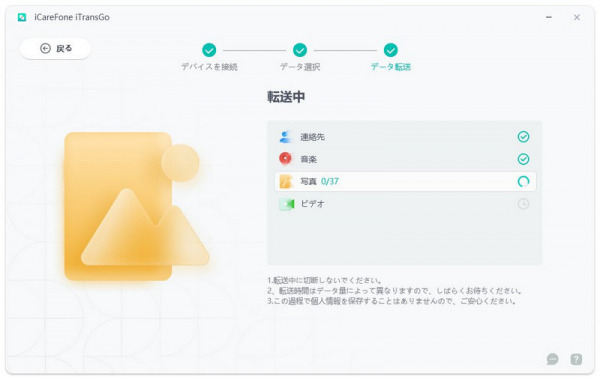The height and width of the screenshot is (379, 600).
Task: Click the ビデオ pending clock icon
Action: 523,204
